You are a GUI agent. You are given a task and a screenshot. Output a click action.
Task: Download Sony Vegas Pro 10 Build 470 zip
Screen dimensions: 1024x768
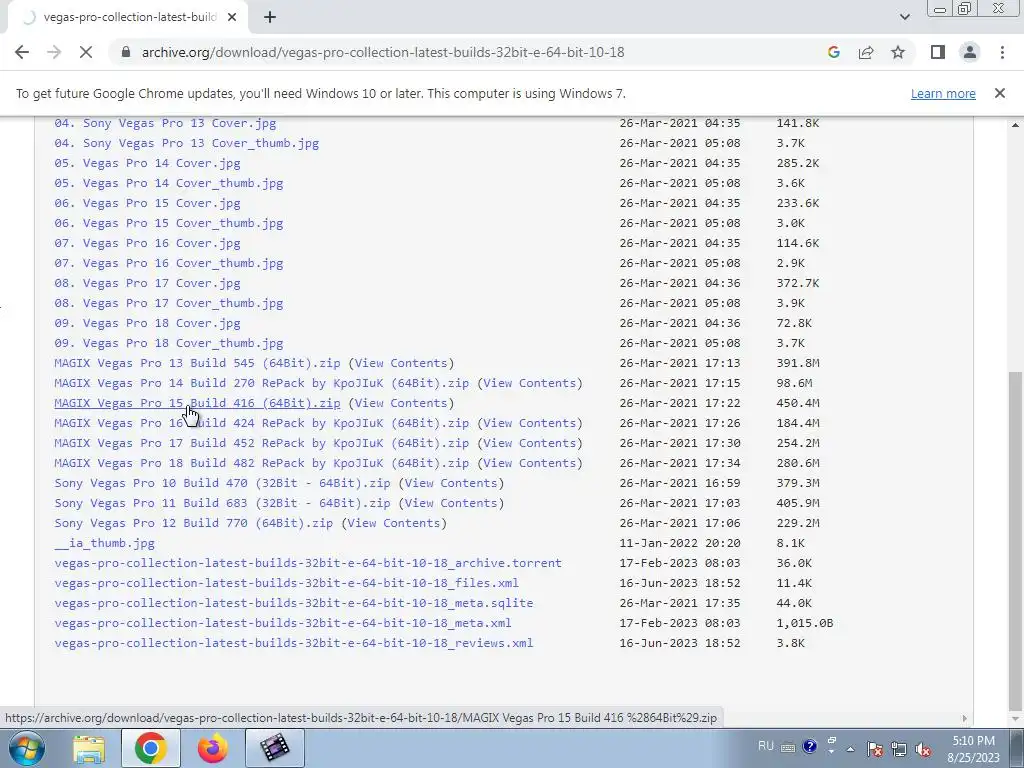tap(222, 483)
